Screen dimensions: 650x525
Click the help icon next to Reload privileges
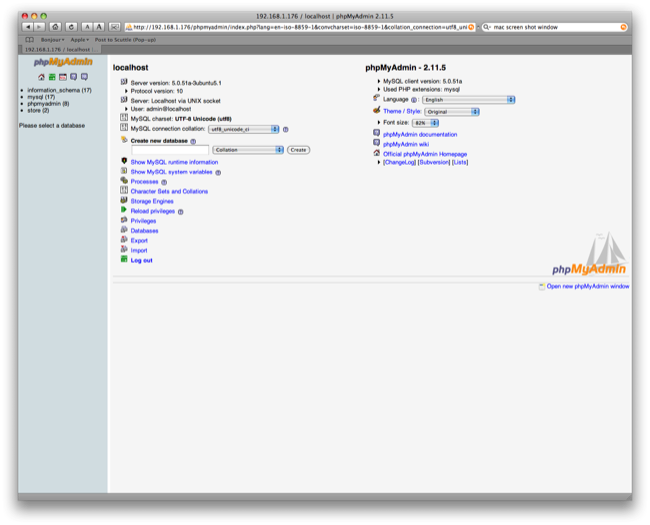(x=181, y=212)
